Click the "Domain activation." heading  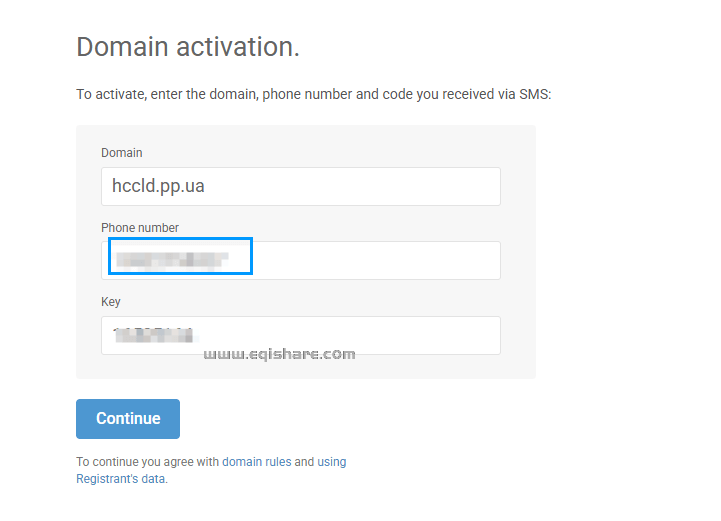[x=188, y=47]
